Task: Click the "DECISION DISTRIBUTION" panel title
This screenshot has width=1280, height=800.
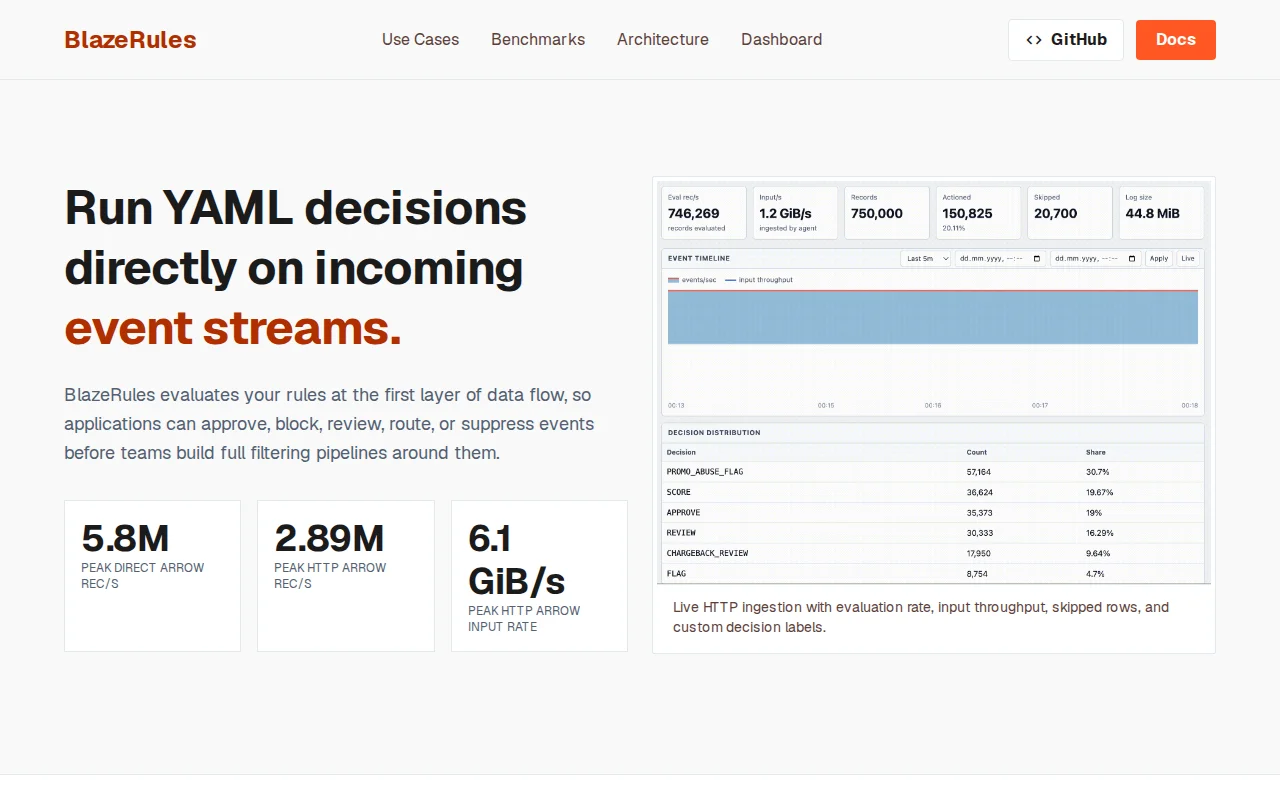Action: click(714, 432)
